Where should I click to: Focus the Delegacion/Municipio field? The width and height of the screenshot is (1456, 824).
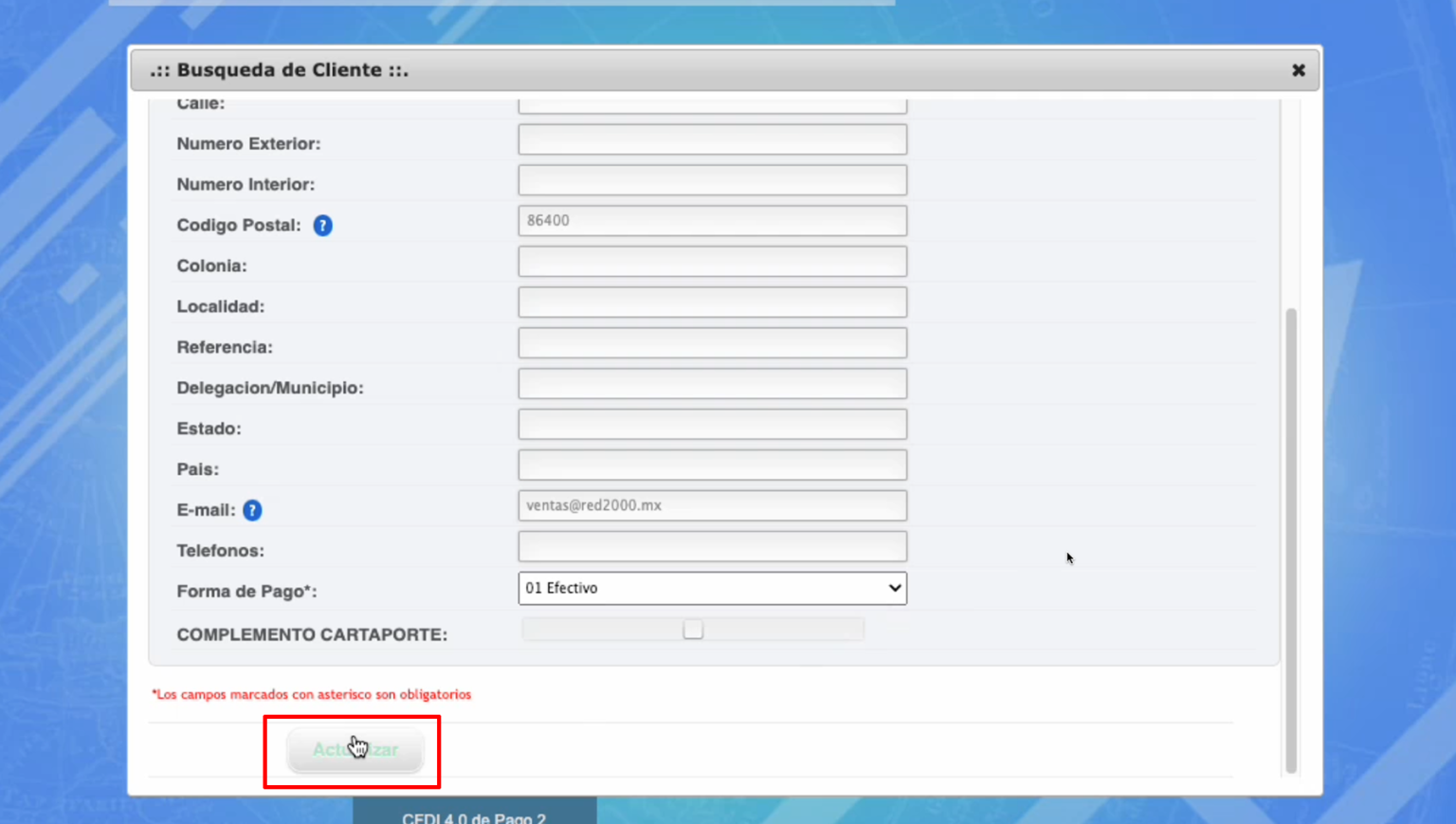(712, 384)
